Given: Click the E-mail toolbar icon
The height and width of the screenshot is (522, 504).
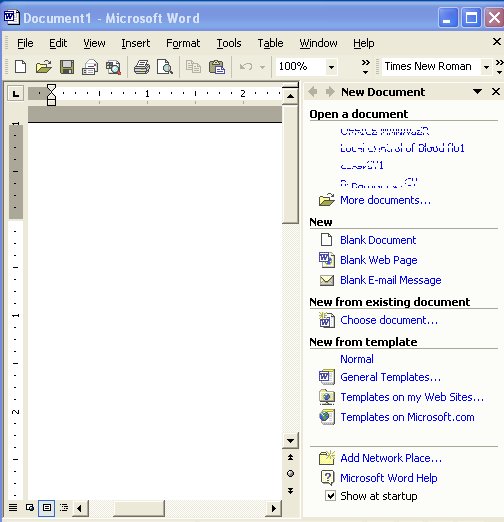Looking at the screenshot, I should [x=90, y=67].
